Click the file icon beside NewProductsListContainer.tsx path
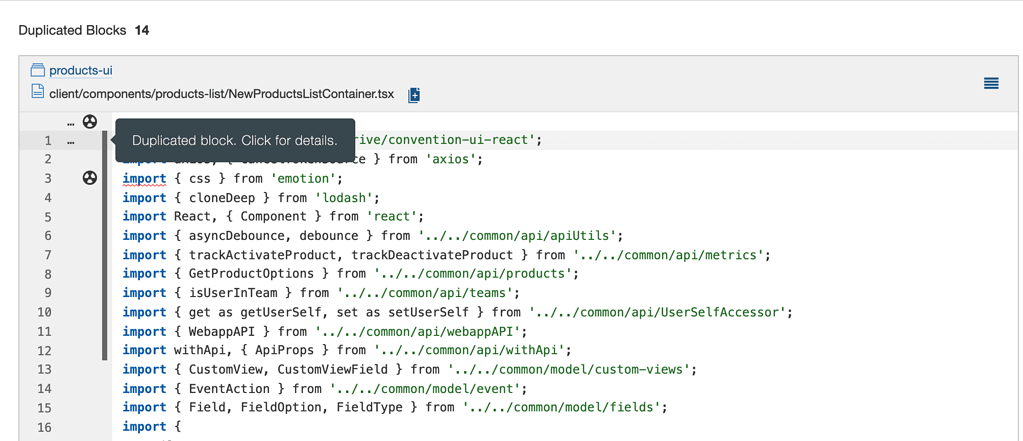Screen dimensions: 1023x441 tap(38, 92)
